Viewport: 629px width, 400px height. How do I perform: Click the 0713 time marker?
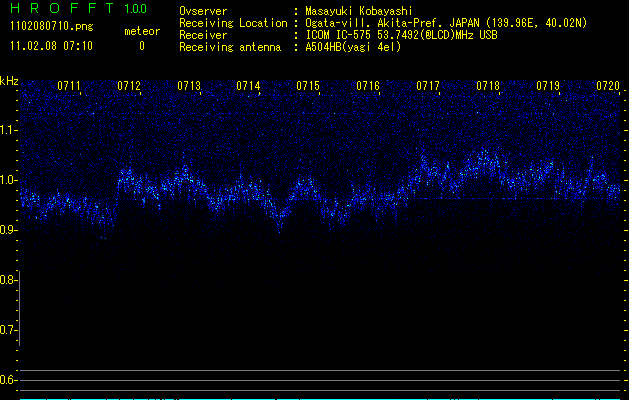189,87
